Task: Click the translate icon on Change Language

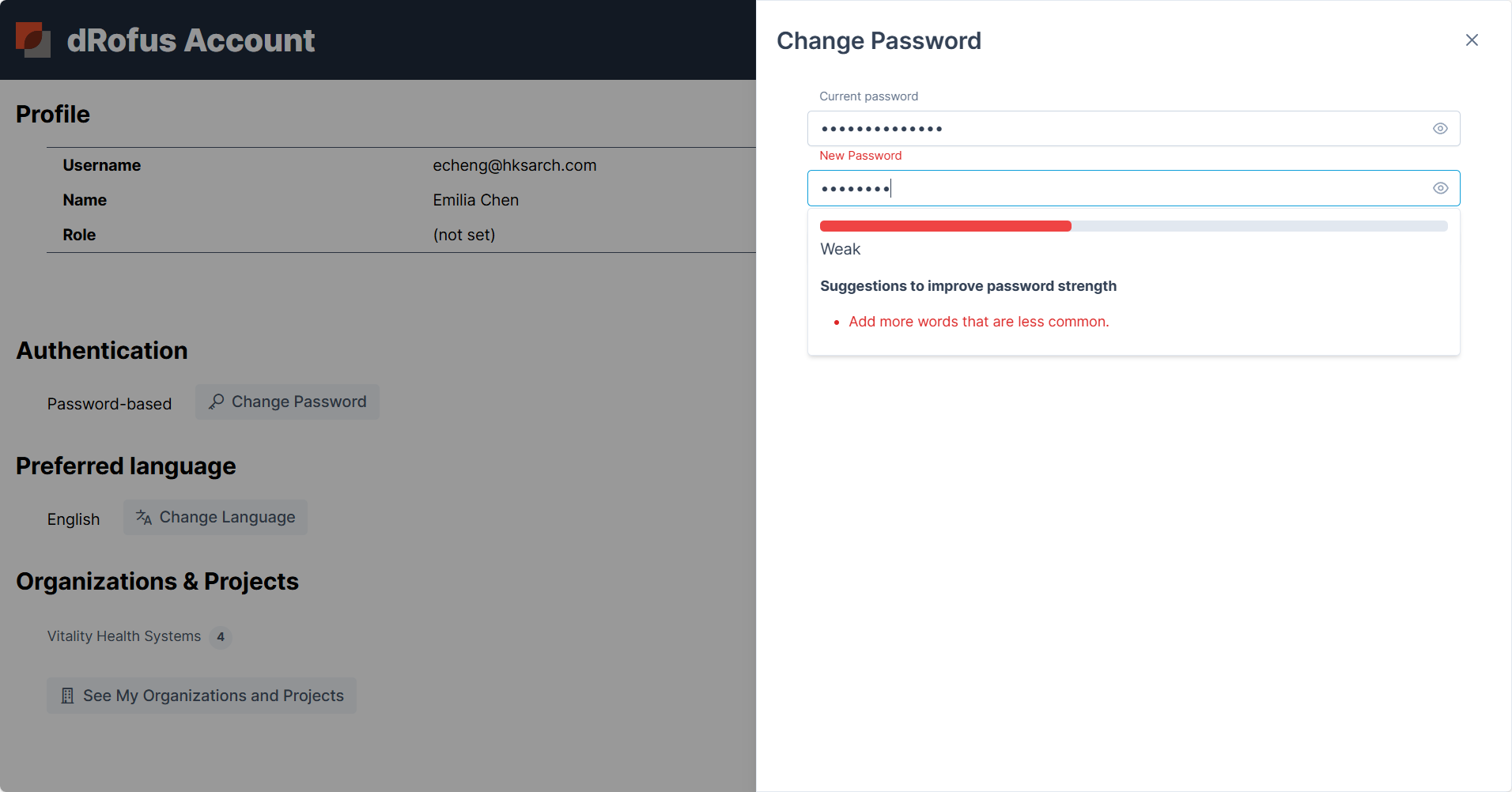Action: tap(144, 517)
